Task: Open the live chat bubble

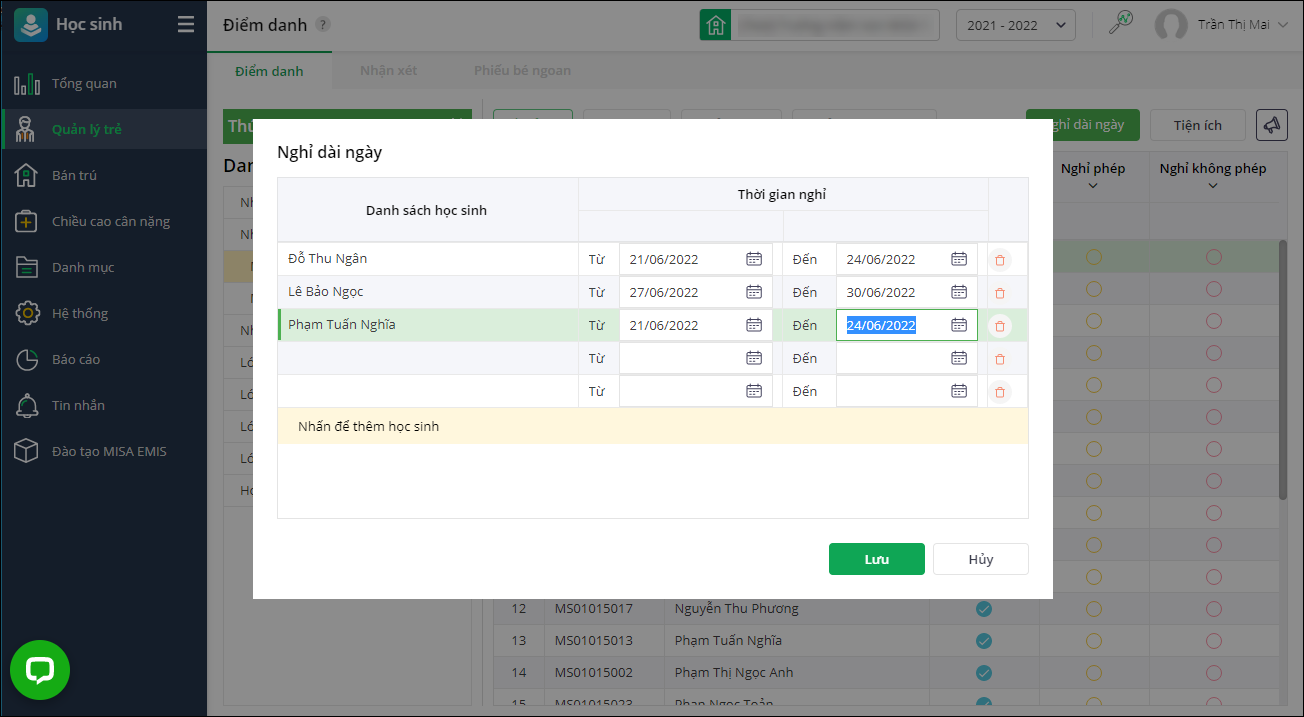Action: (40, 670)
